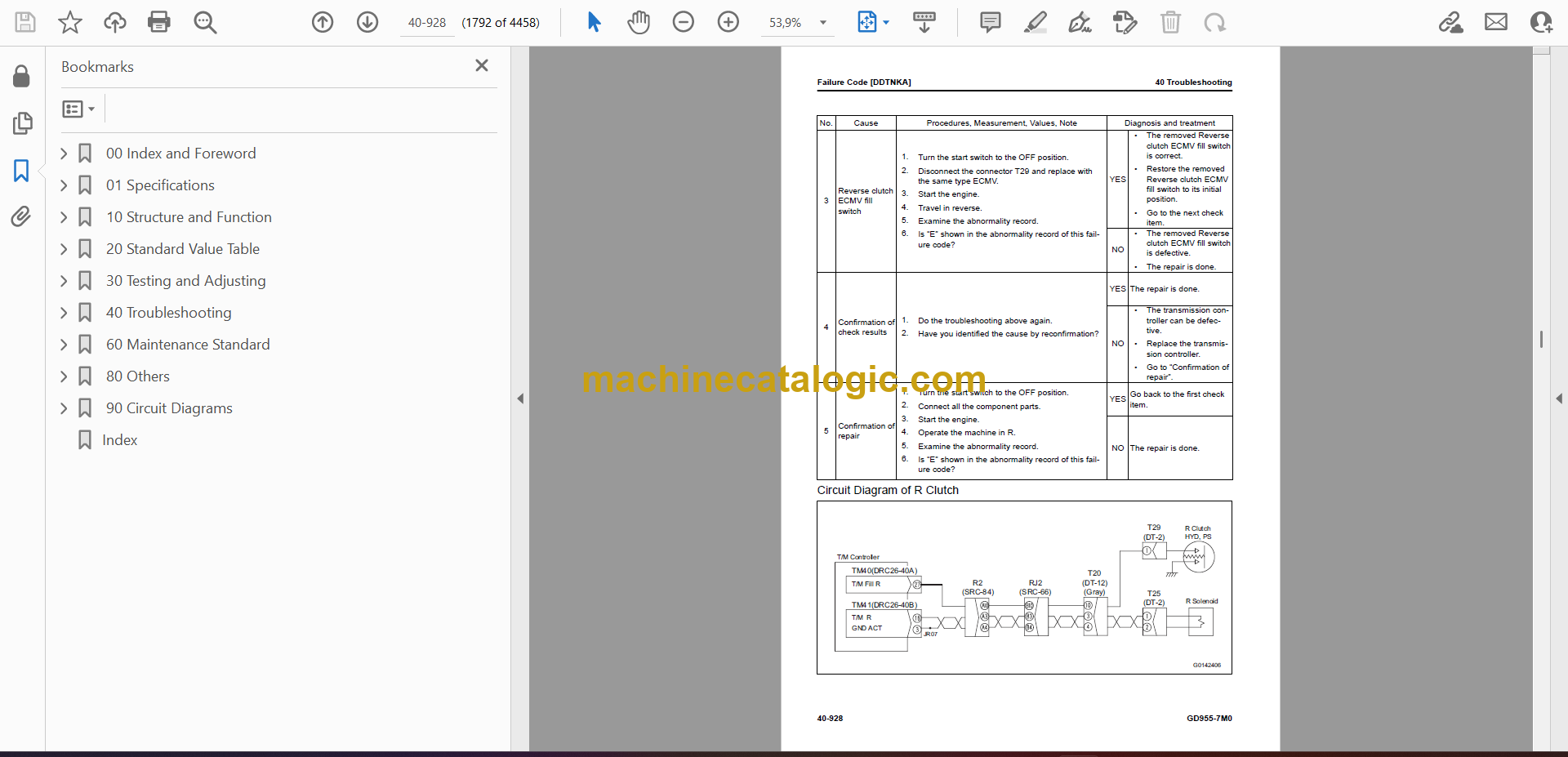Viewport: 1568px width, 757px height.
Task: Open the find text magnifier tool
Action: click(205, 22)
